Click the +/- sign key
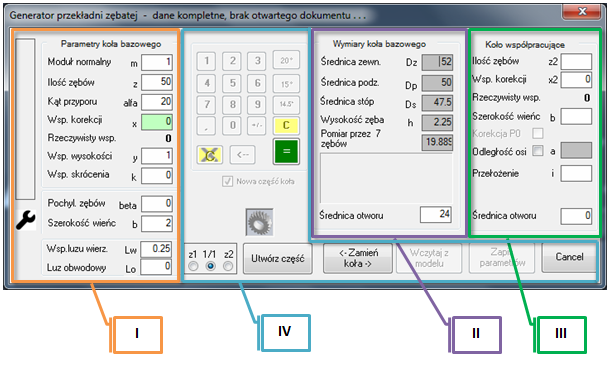Screen dimensions: 610x365 [x=257, y=125]
